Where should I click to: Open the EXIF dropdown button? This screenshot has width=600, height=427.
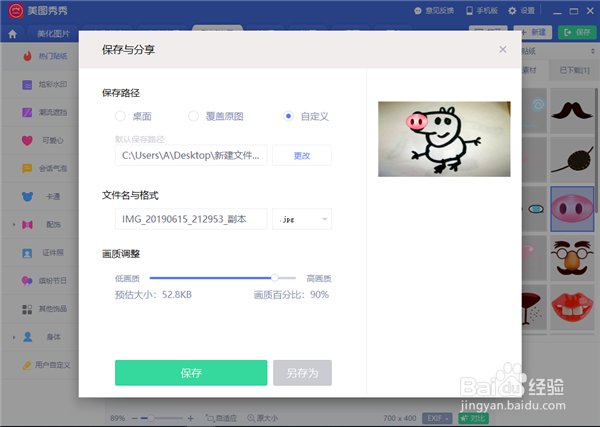tap(437, 418)
